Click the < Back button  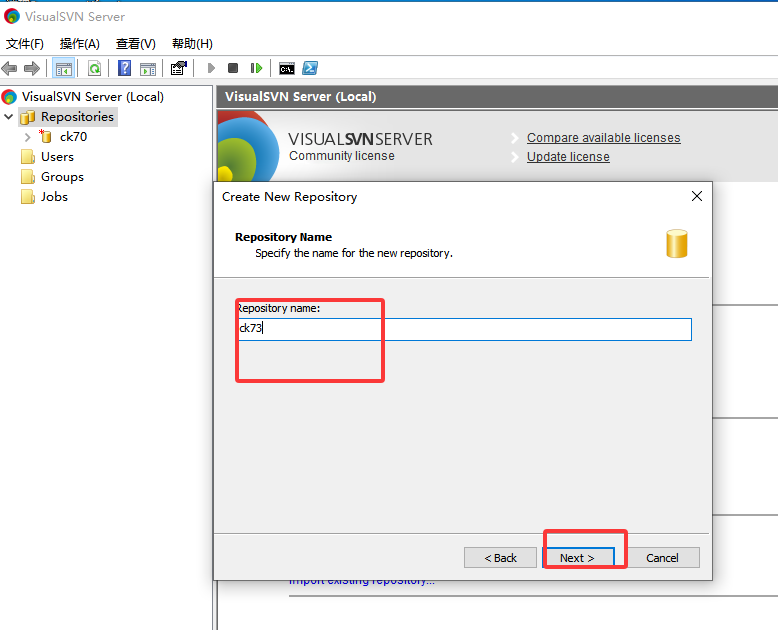[500, 558]
